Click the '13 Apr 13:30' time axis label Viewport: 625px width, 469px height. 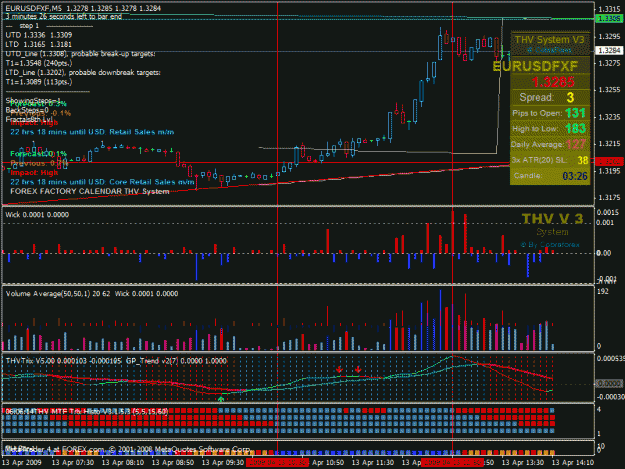click(523, 463)
